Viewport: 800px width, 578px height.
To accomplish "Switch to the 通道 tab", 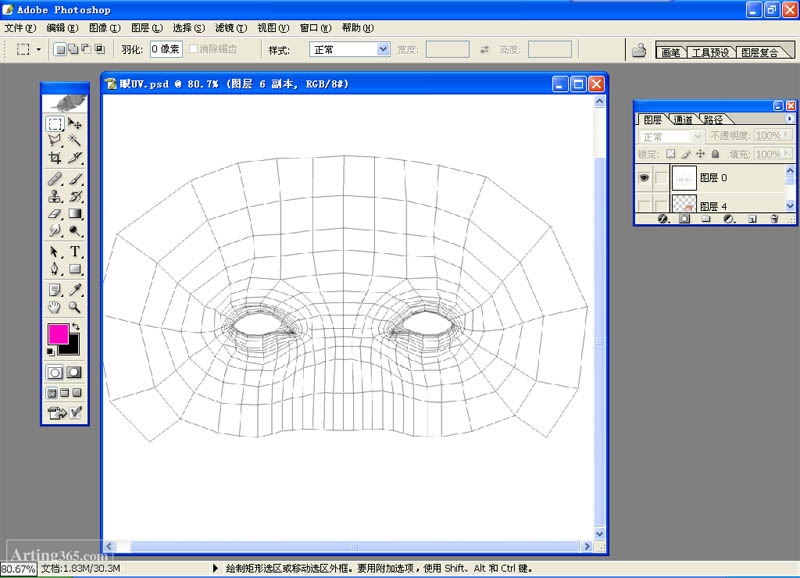I will point(683,119).
